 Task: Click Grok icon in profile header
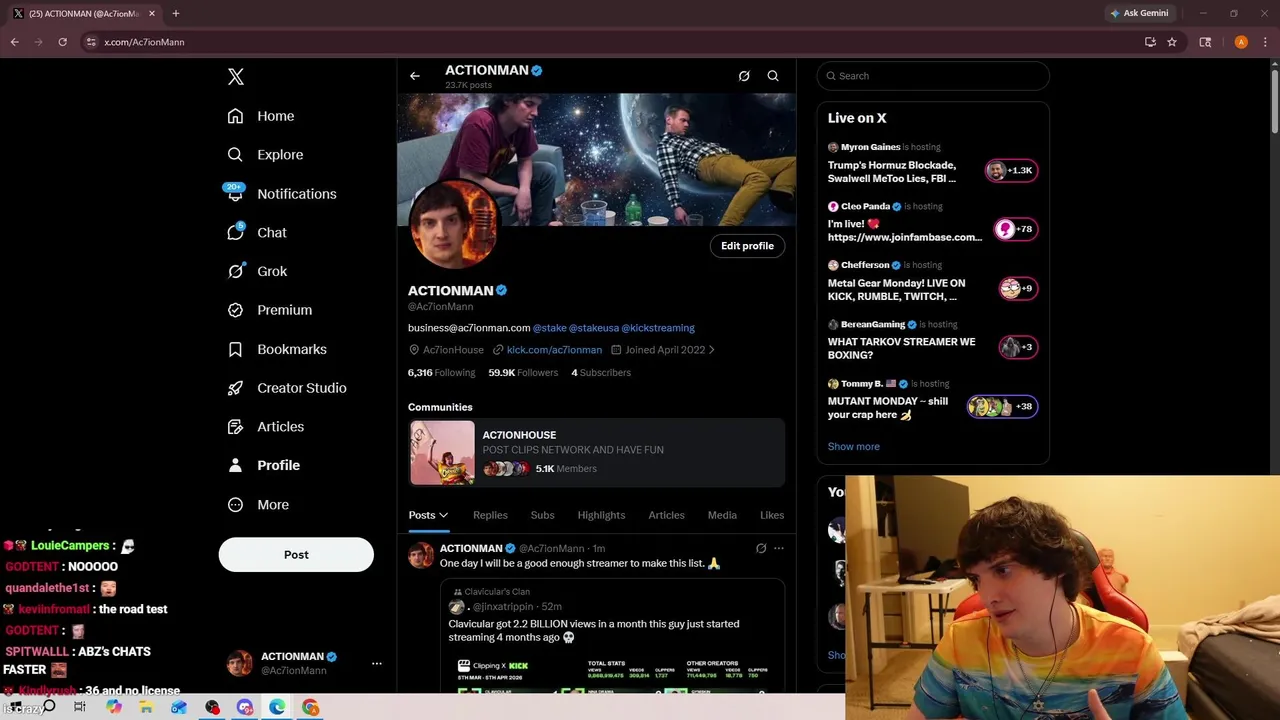pos(744,76)
